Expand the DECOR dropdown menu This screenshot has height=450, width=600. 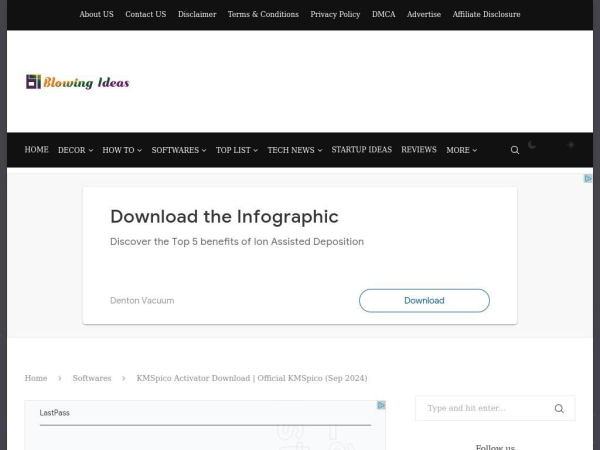click(75, 150)
